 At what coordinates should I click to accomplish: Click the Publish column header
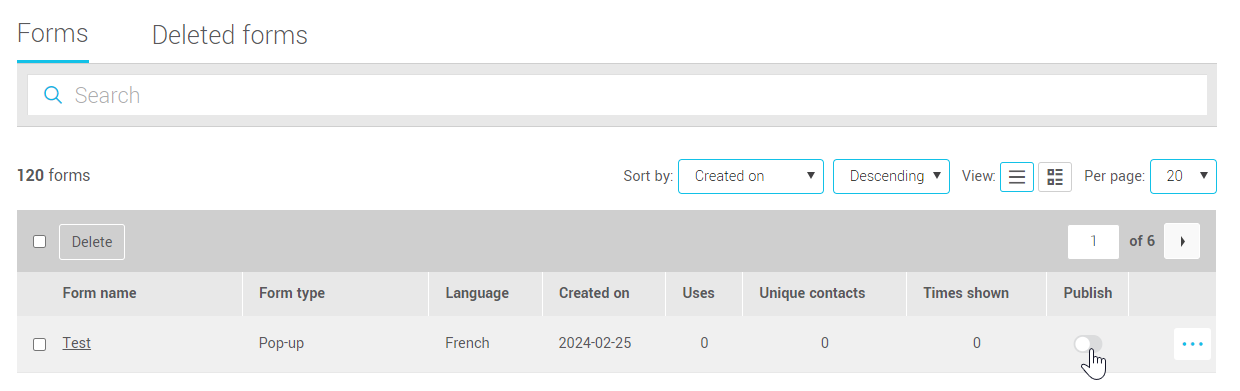(1088, 293)
